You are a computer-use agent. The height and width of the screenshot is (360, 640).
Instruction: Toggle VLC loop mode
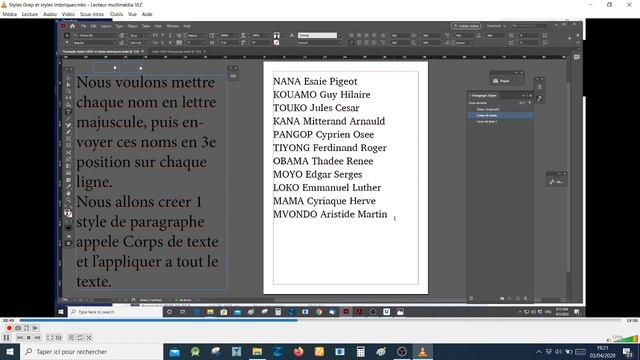coord(80,338)
